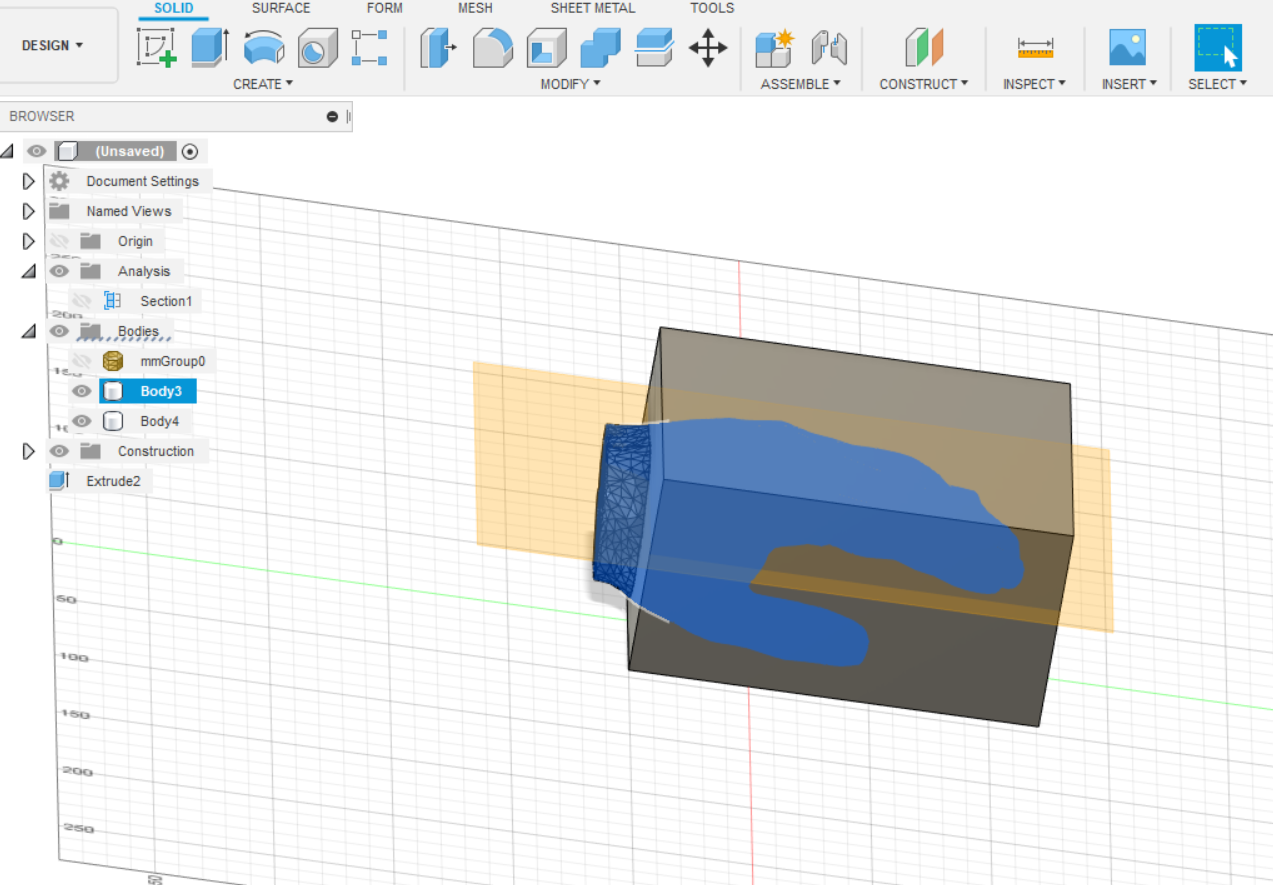
Task: Select the Revolve tool icon
Action: (264, 48)
